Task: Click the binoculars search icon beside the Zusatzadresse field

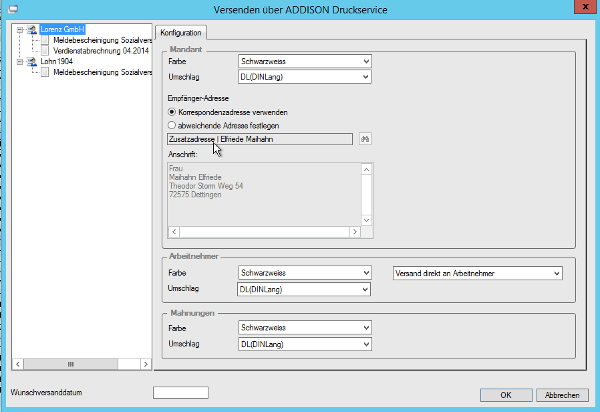Action: pos(365,139)
